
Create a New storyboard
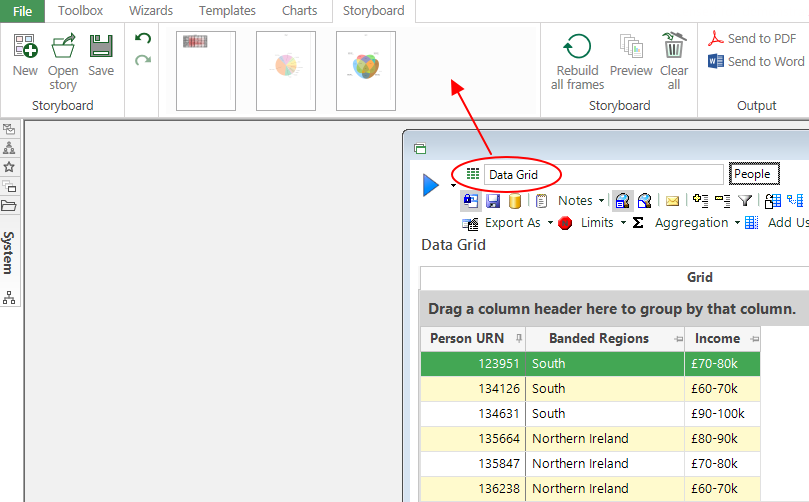[25, 55]
